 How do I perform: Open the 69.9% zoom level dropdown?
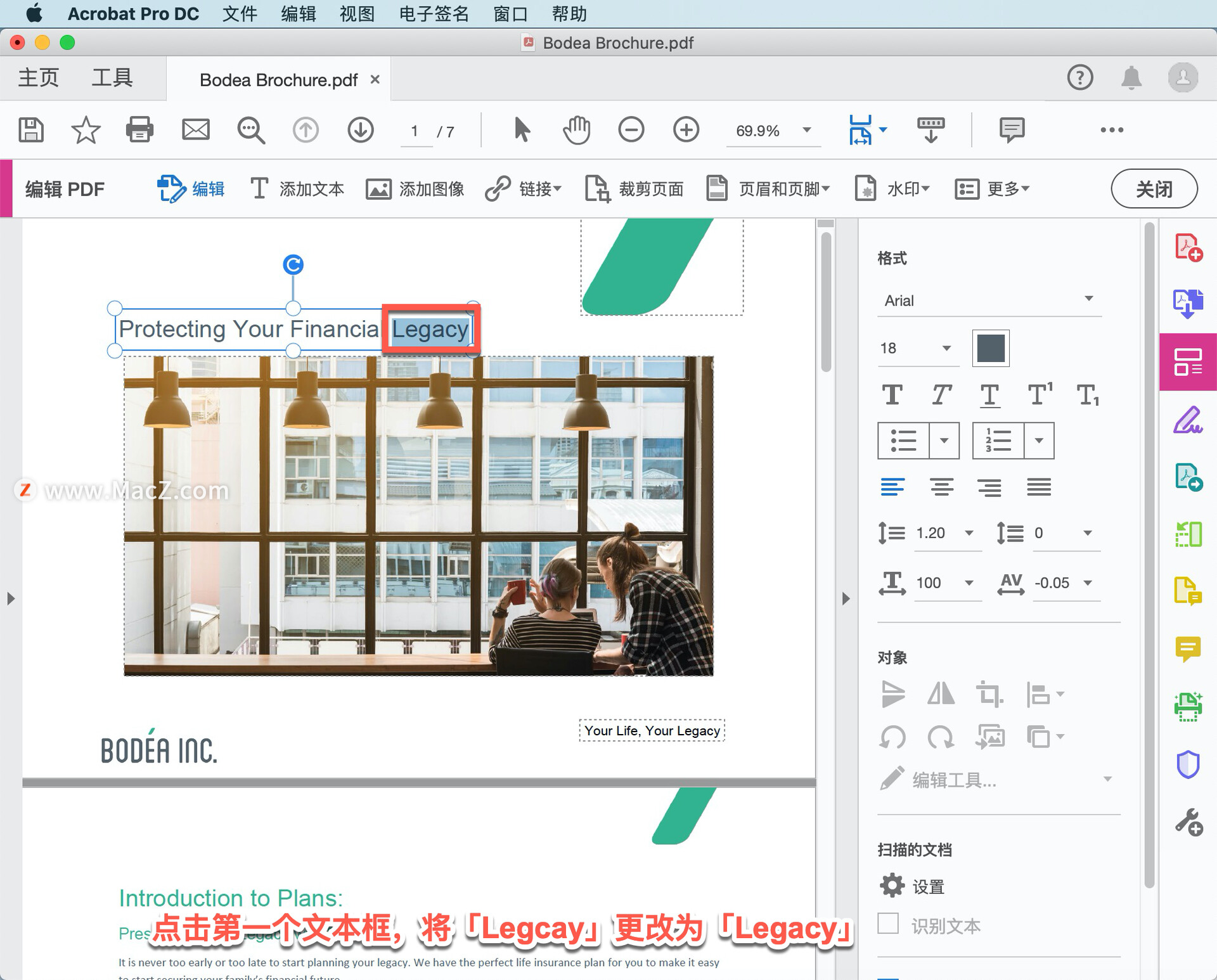(807, 130)
